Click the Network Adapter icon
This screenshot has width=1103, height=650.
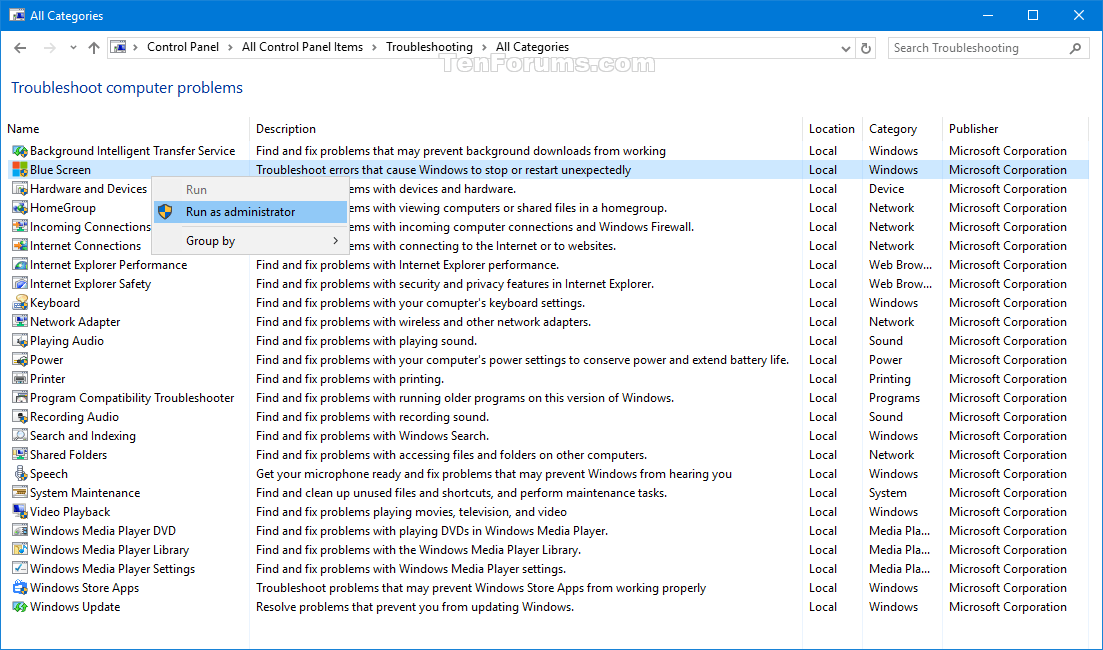pyautogui.click(x=20, y=321)
